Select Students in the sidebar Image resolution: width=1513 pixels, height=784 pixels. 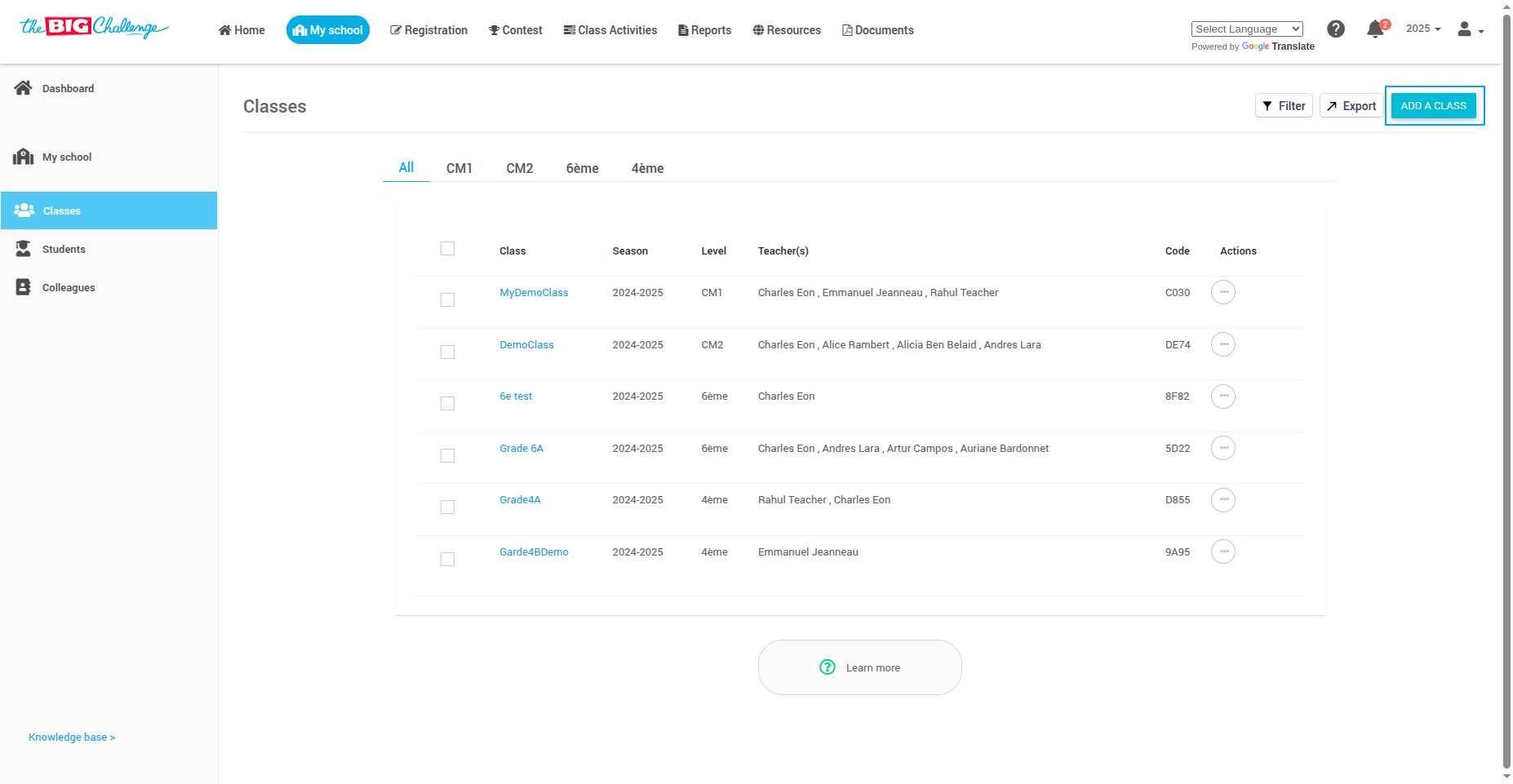(x=63, y=249)
